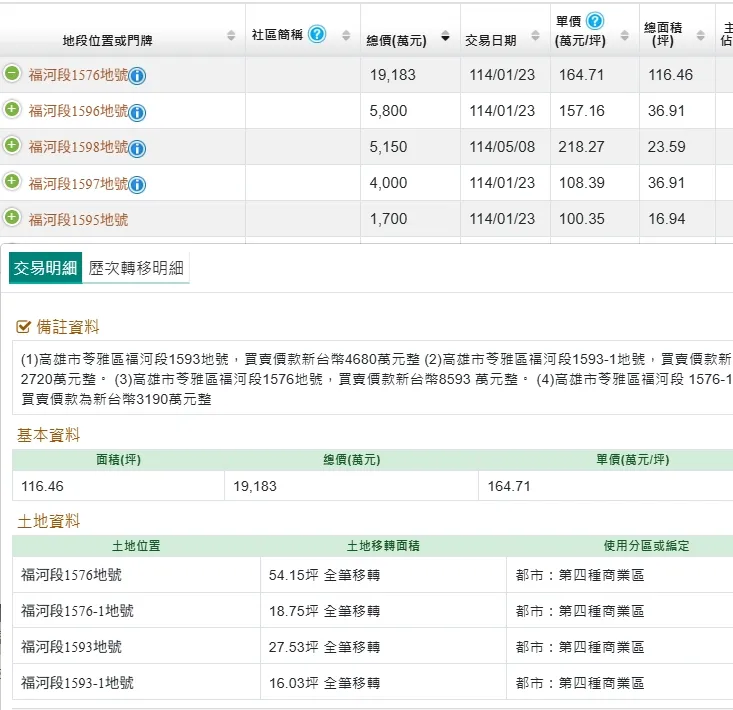Screen dimensions: 733x710
Task: Click info icon next to 福河段1596地號
Action: [138, 112]
